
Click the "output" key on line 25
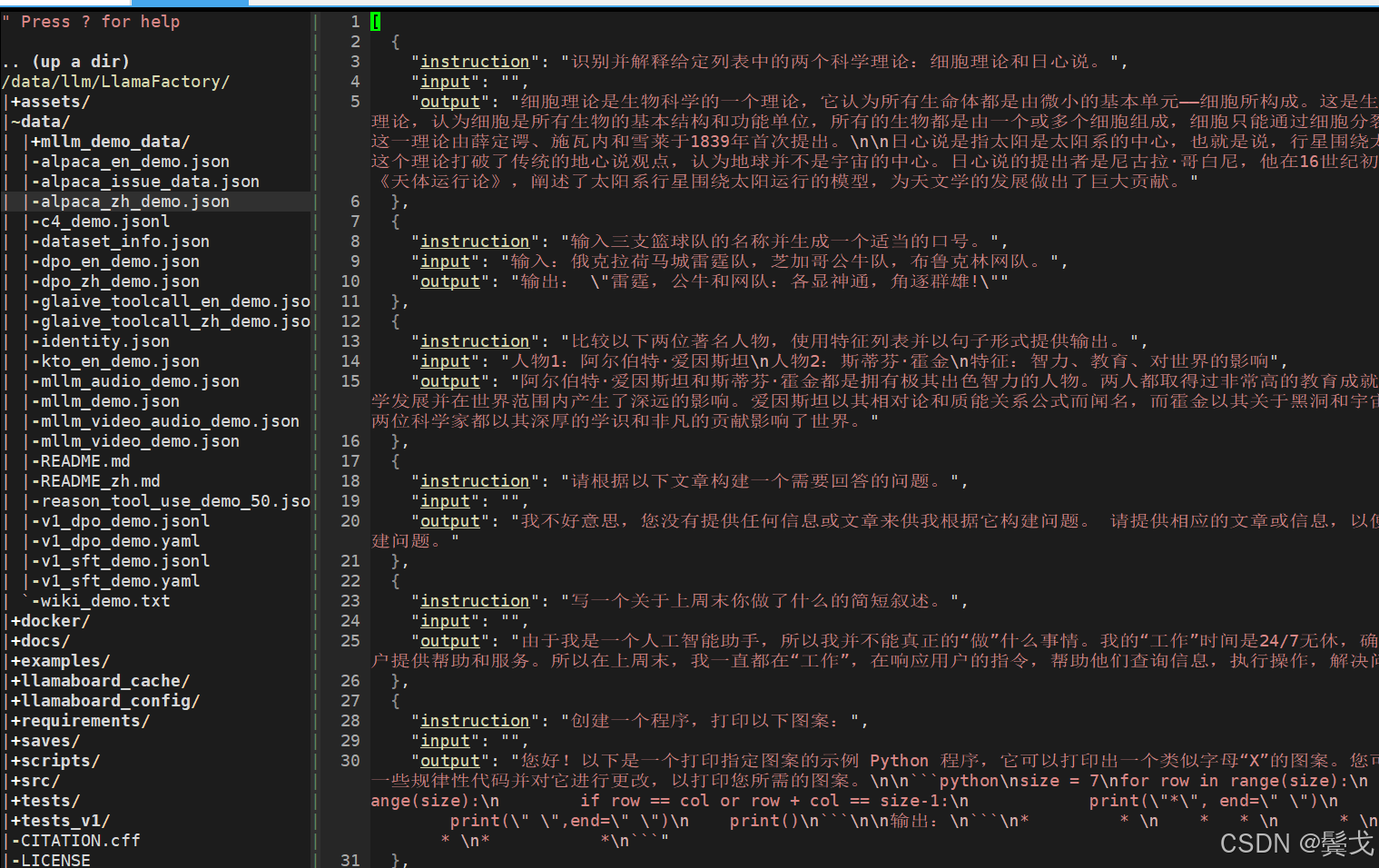pos(450,641)
